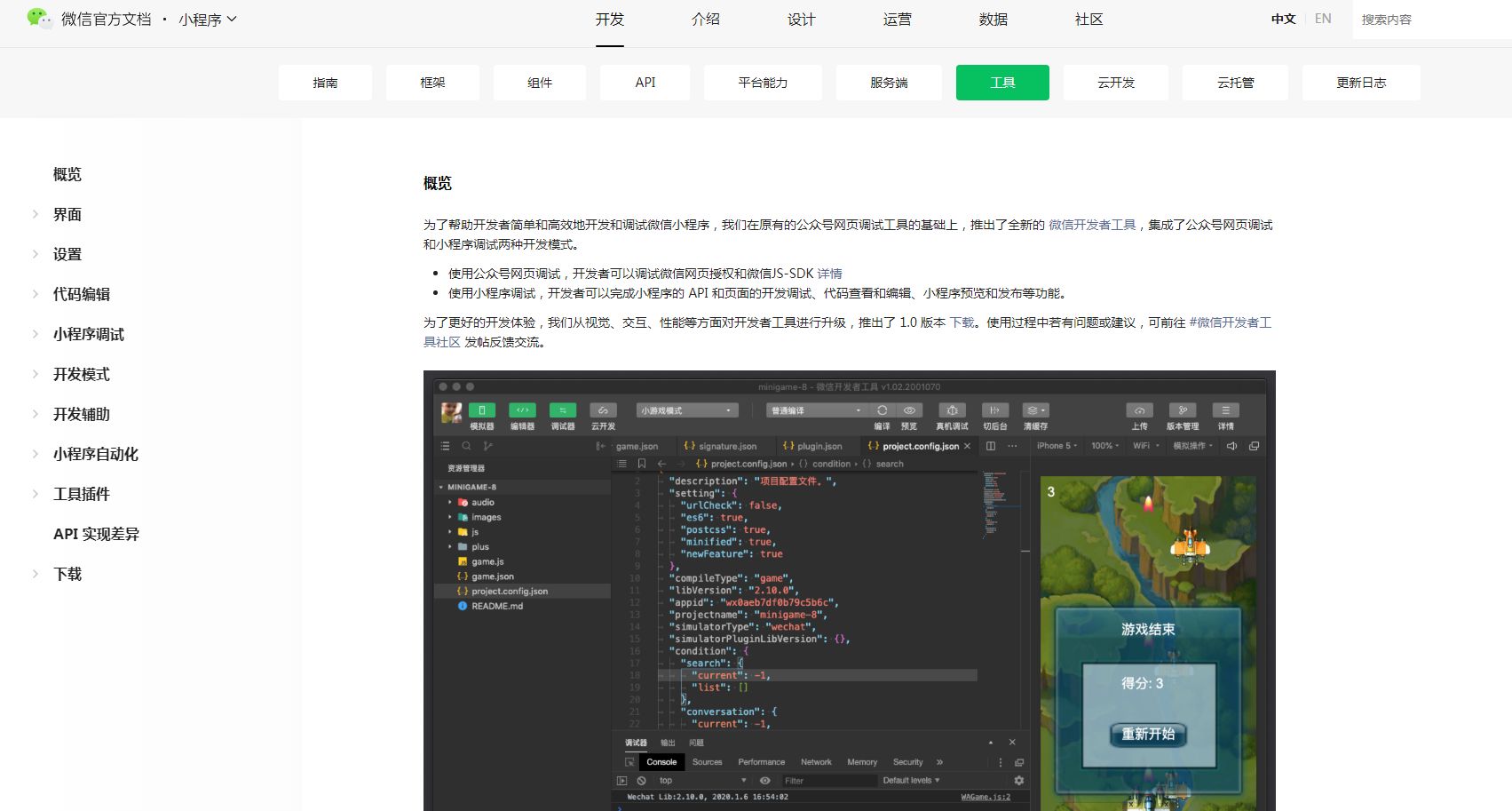The image size is (1512, 811).
Task: Expand the 开发模式 sidebar section
Action: [x=82, y=374]
